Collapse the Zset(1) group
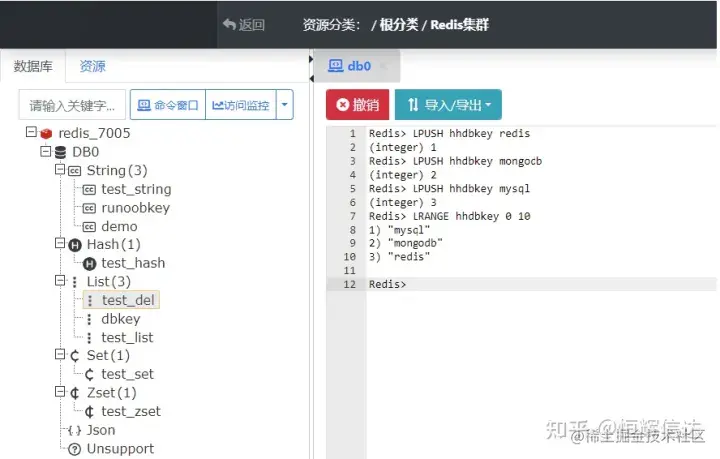Screen dimensions: 720x459 pyautogui.click(x=60, y=392)
